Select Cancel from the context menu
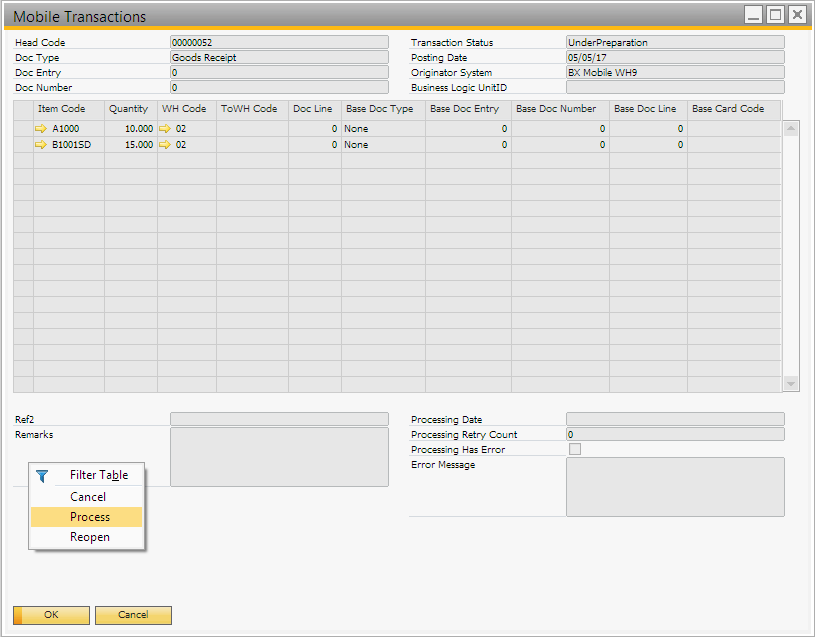 coord(88,497)
